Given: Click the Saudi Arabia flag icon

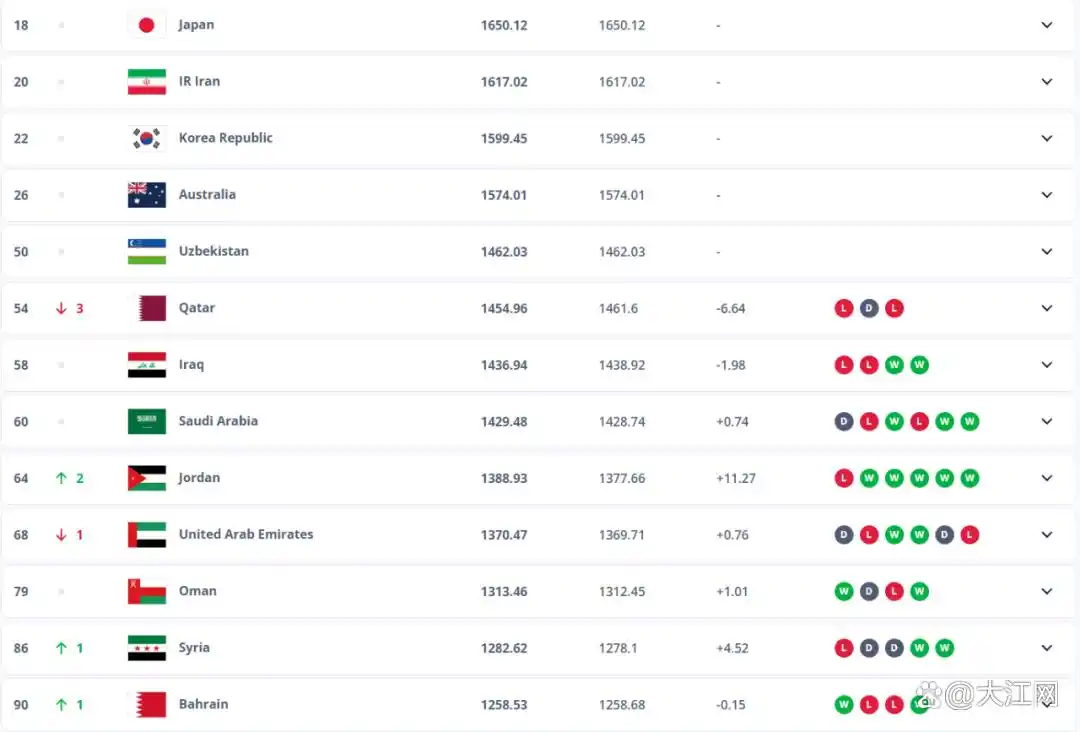Looking at the screenshot, I should (x=147, y=421).
